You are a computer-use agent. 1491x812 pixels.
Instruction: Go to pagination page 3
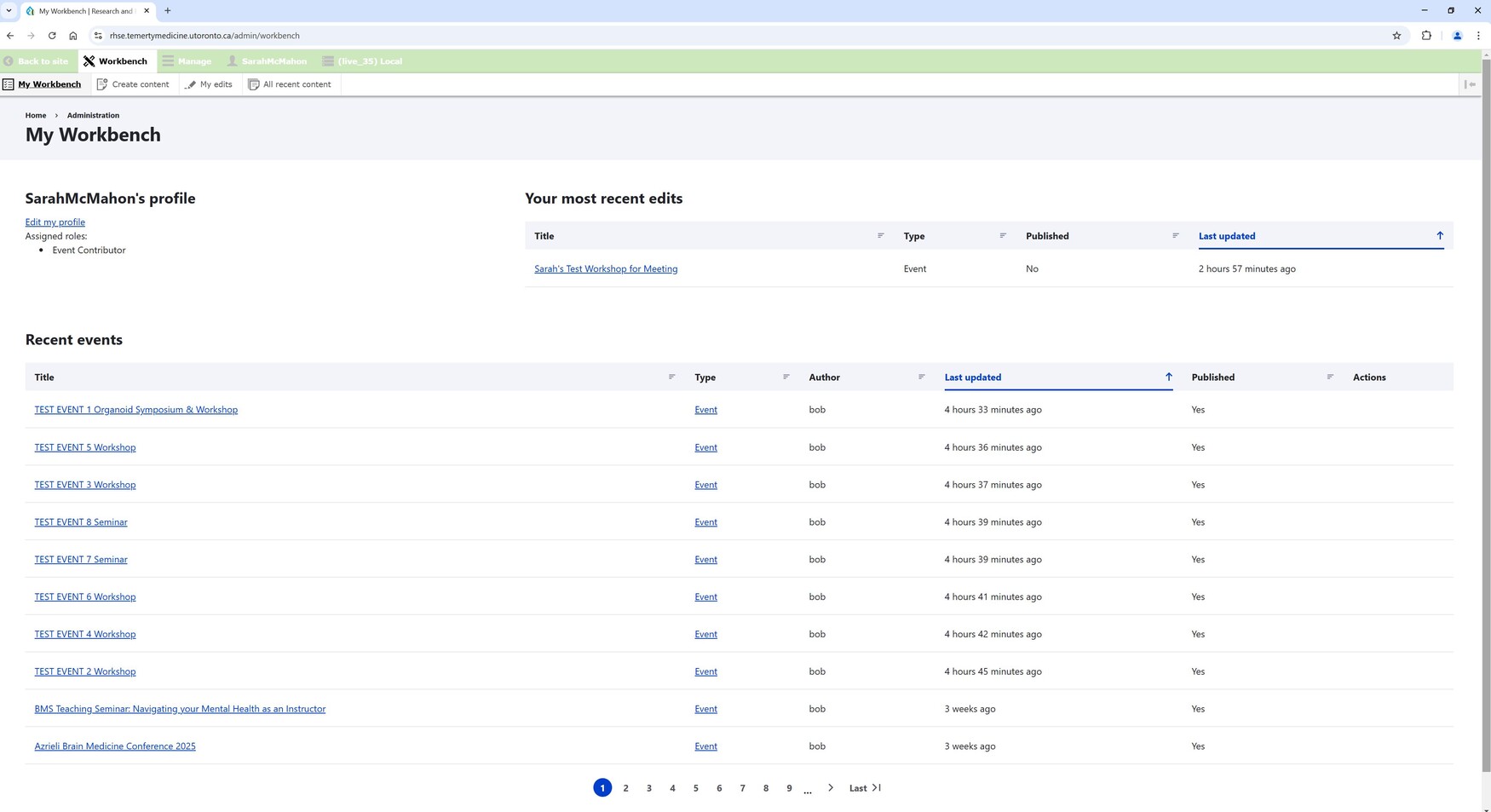point(649,788)
